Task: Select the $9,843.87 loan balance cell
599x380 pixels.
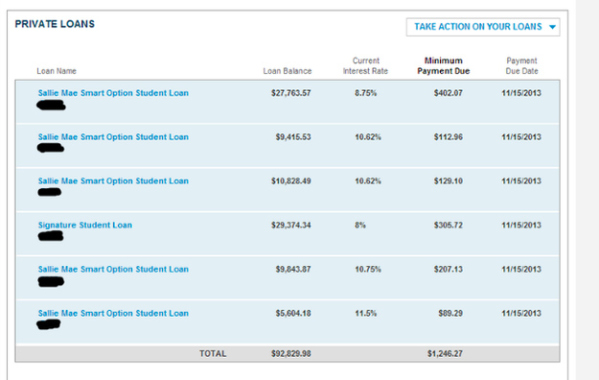Action: click(x=293, y=269)
